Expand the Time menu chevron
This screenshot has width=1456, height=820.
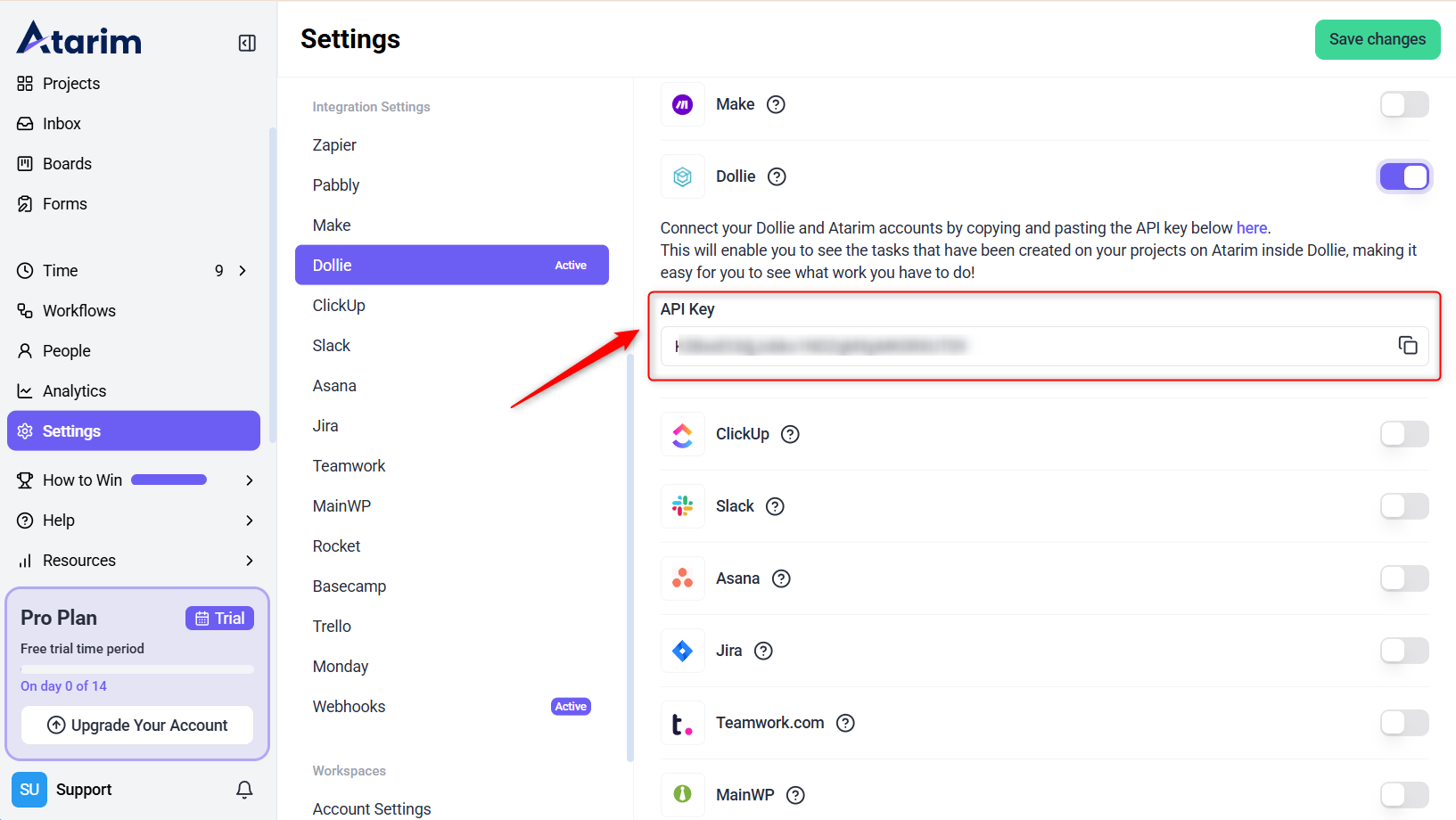243,271
